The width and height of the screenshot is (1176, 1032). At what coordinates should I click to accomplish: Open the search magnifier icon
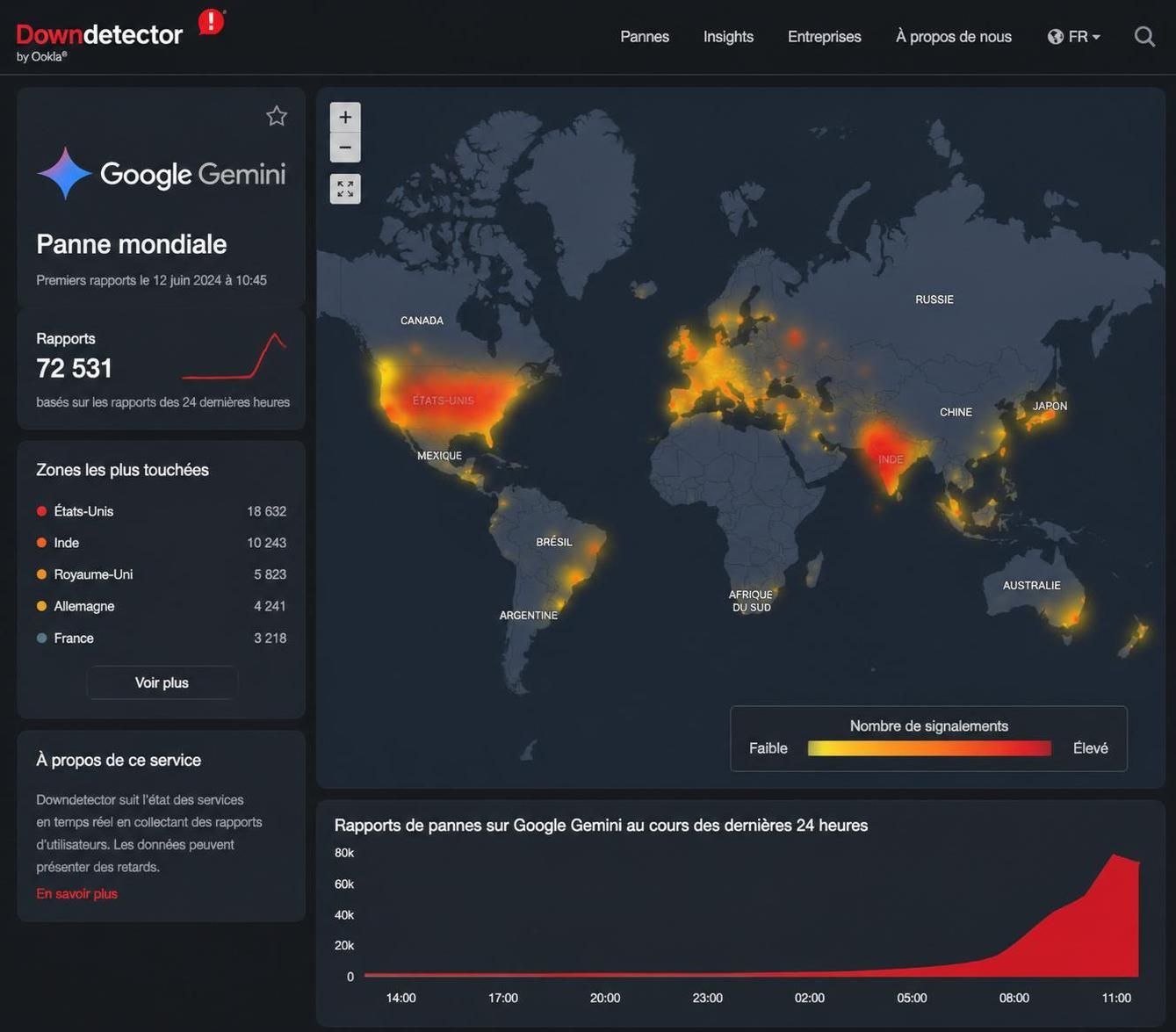coord(1144,36)
